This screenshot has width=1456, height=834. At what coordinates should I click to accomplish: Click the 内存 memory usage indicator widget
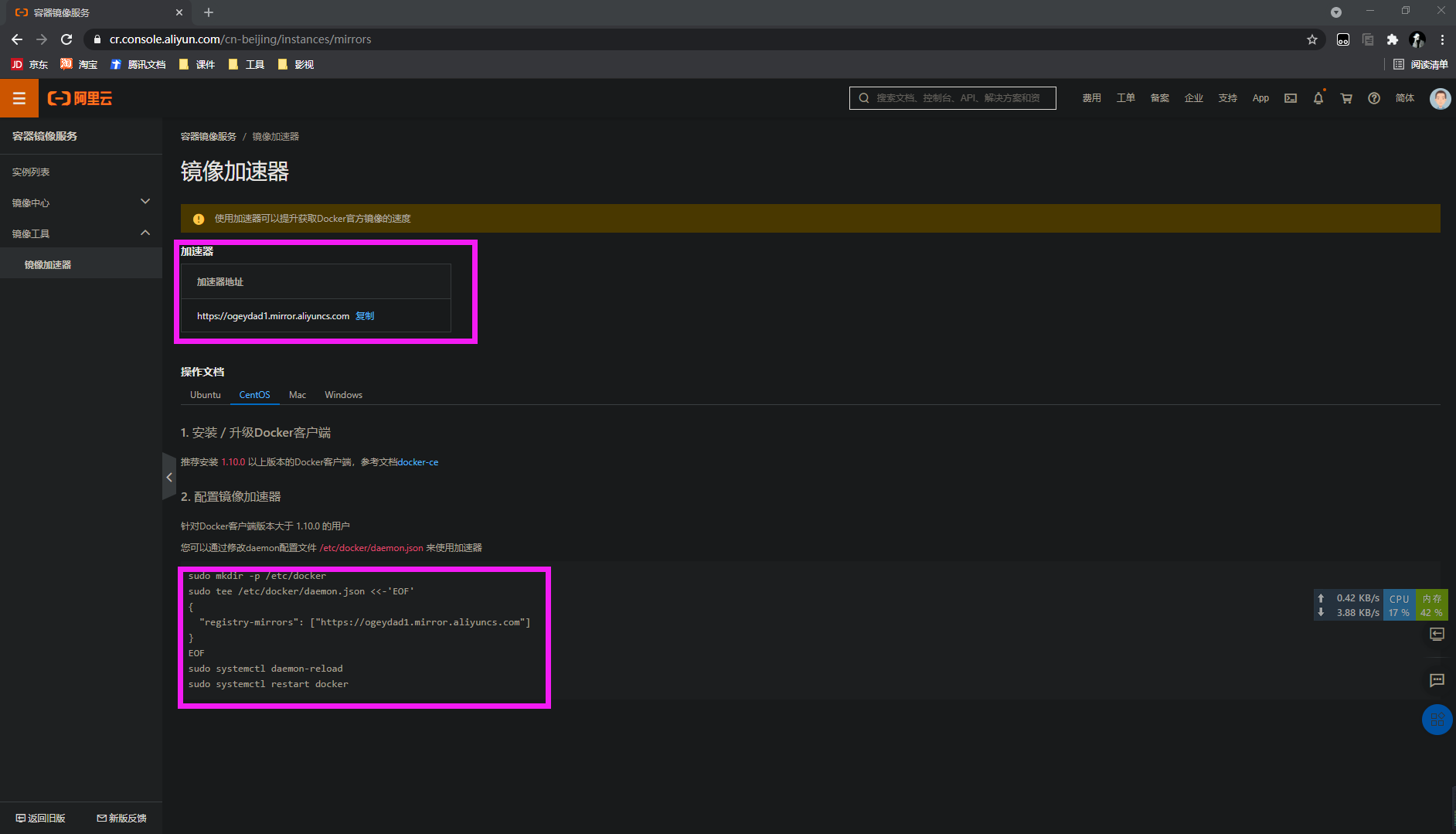1431,605
